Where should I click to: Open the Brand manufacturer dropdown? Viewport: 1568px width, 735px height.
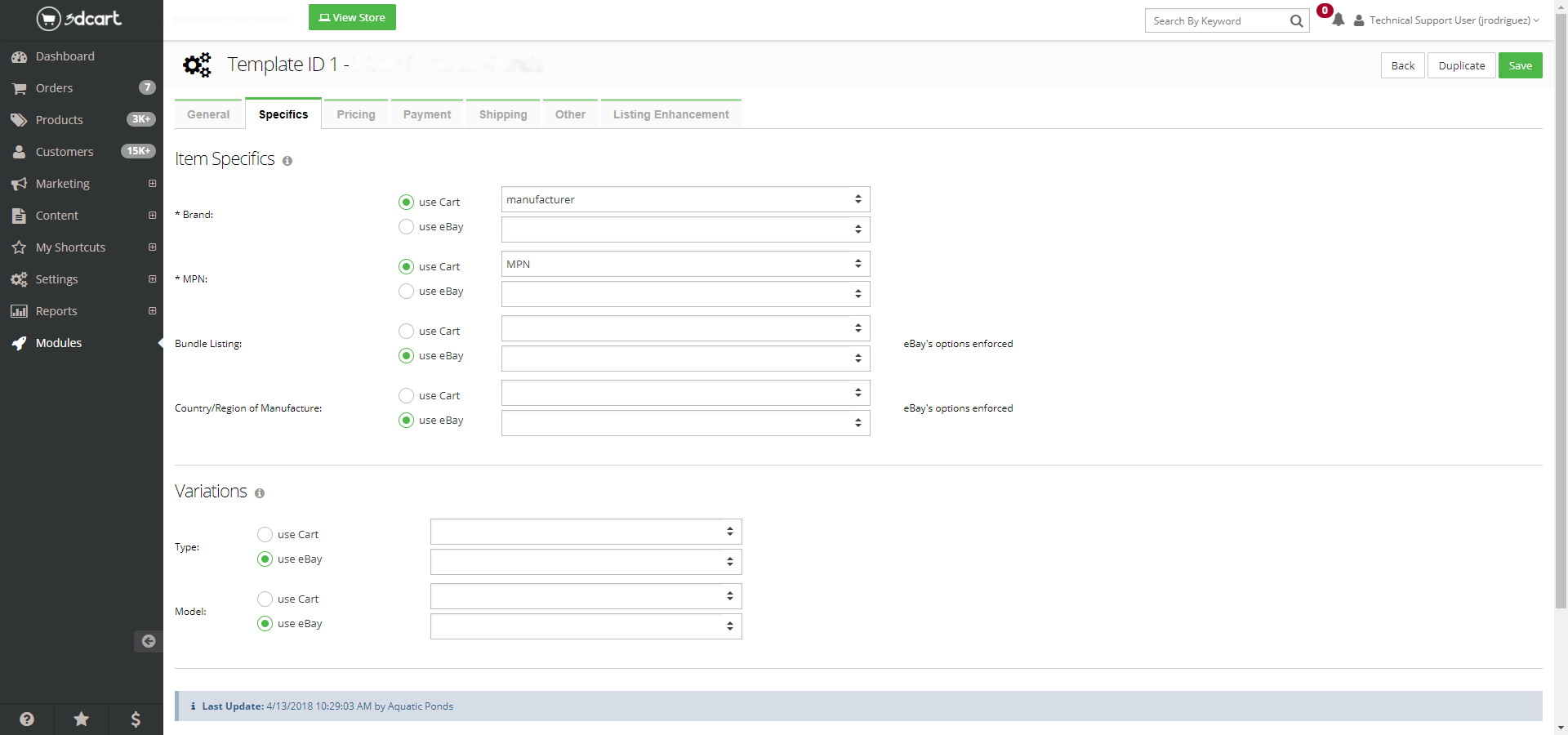click(x=685, y=199)
